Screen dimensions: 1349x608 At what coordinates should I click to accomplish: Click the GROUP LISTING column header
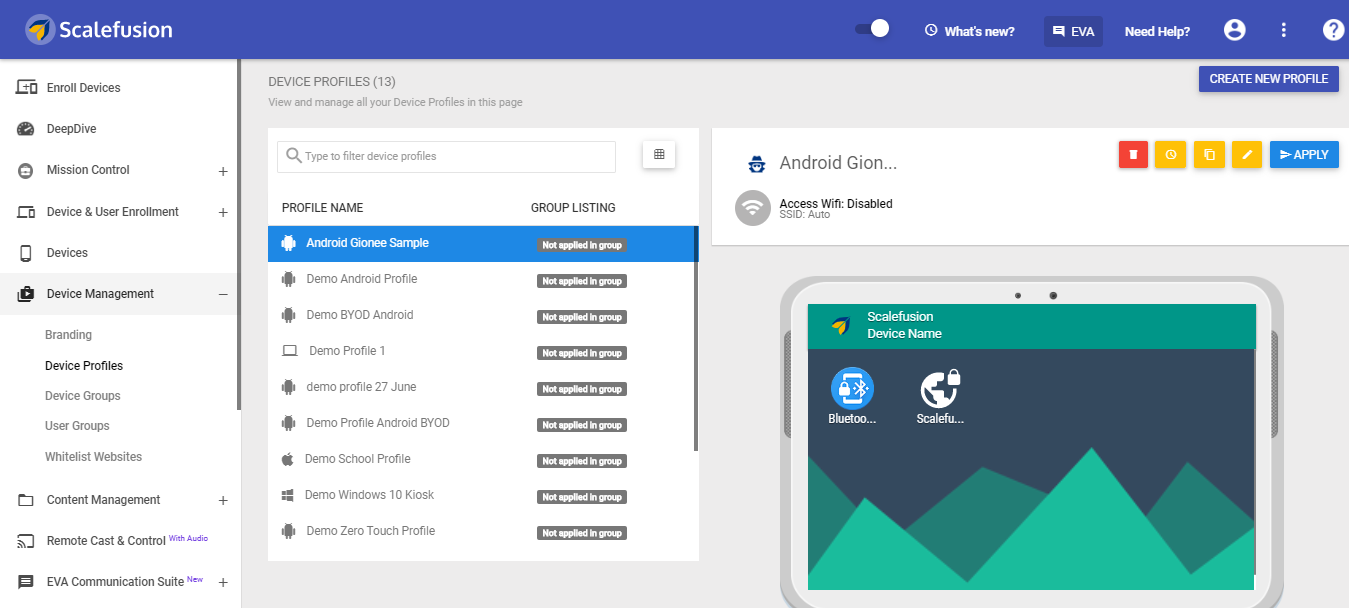tap(573, 208)
